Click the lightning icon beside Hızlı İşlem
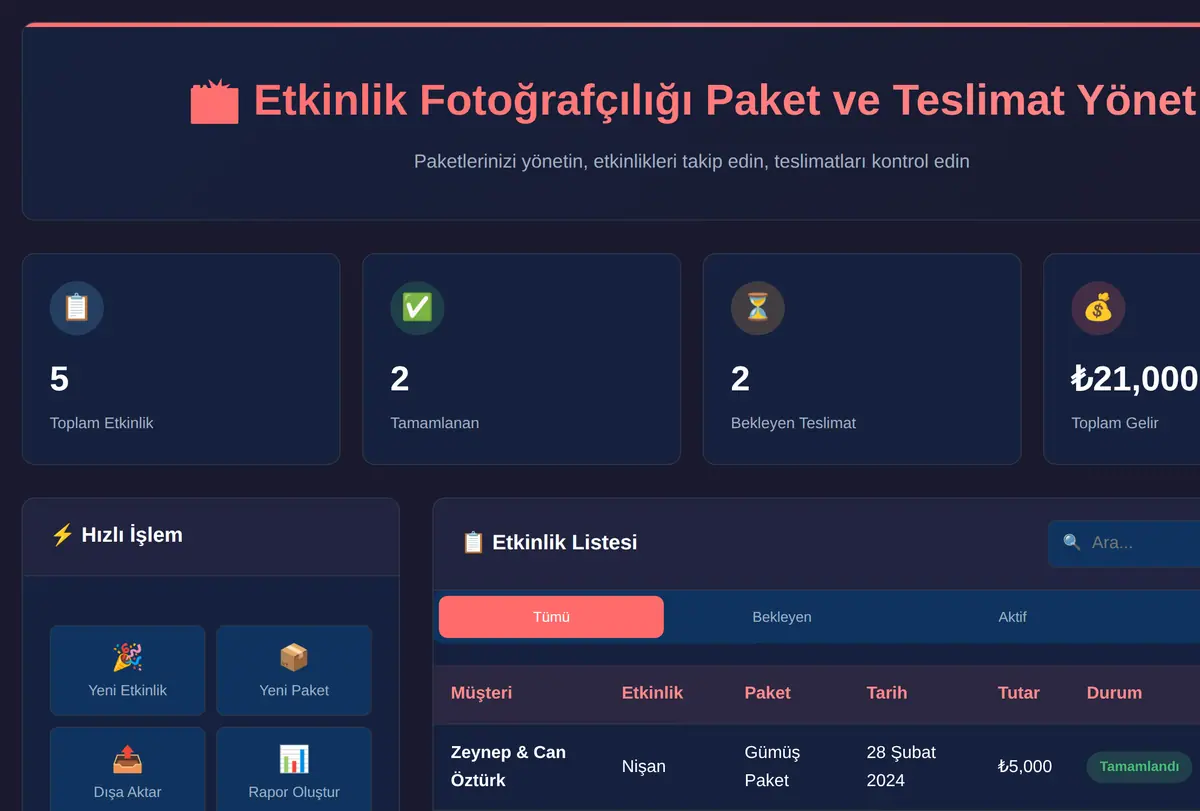This screenshot has width=1200, height=811. coord(62,535)
